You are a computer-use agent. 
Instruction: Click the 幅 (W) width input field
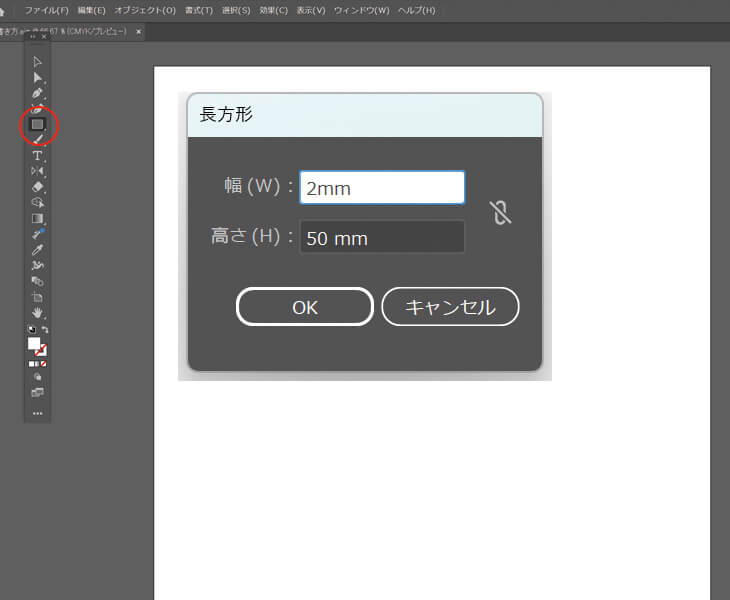point(382,188)
